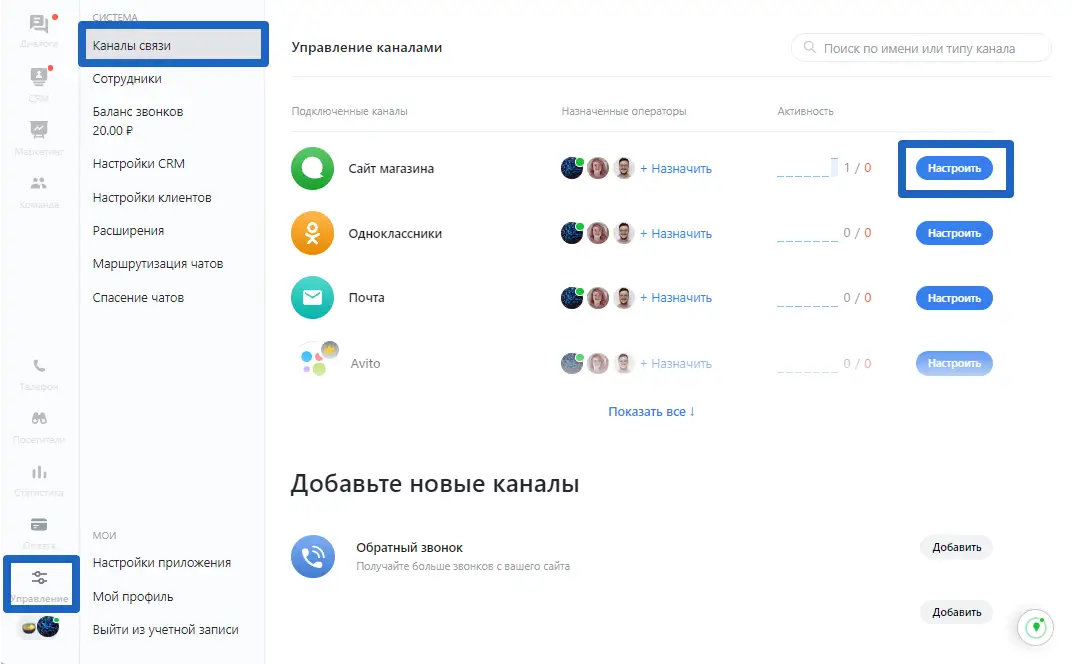Click the Сайт магазина channel name
Viewport: 1072px width, 664px height.
click(x=391, y=168)
